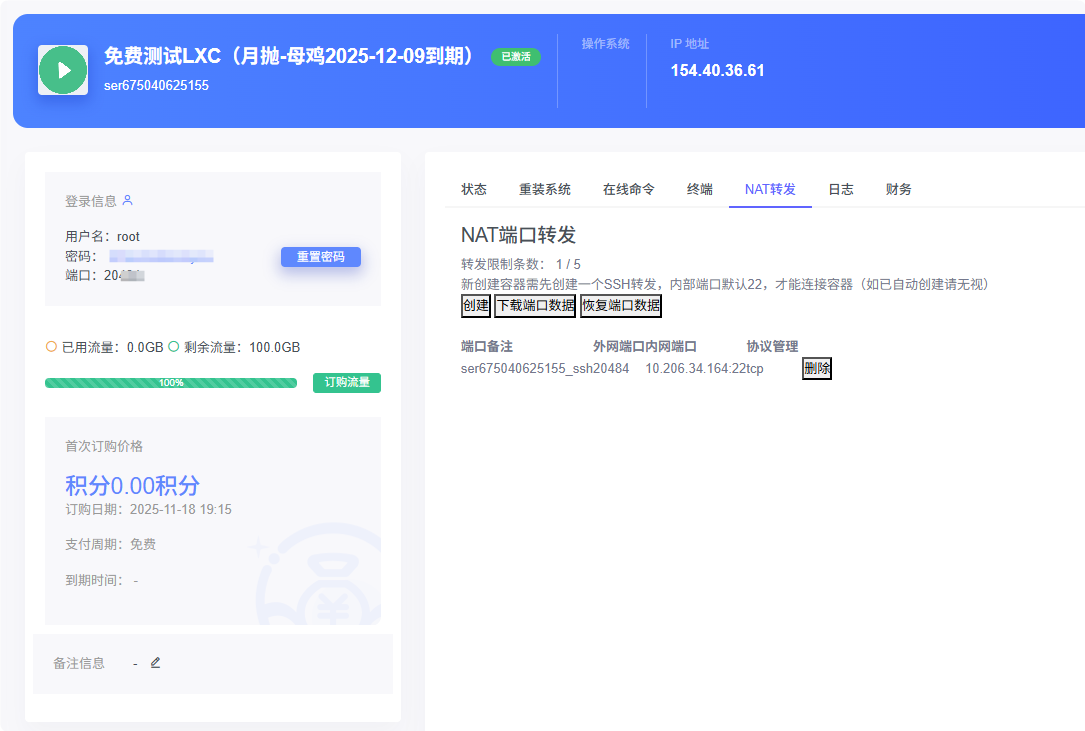
Task: Open the 在线命令 tab
Action: tap(629, 189)
